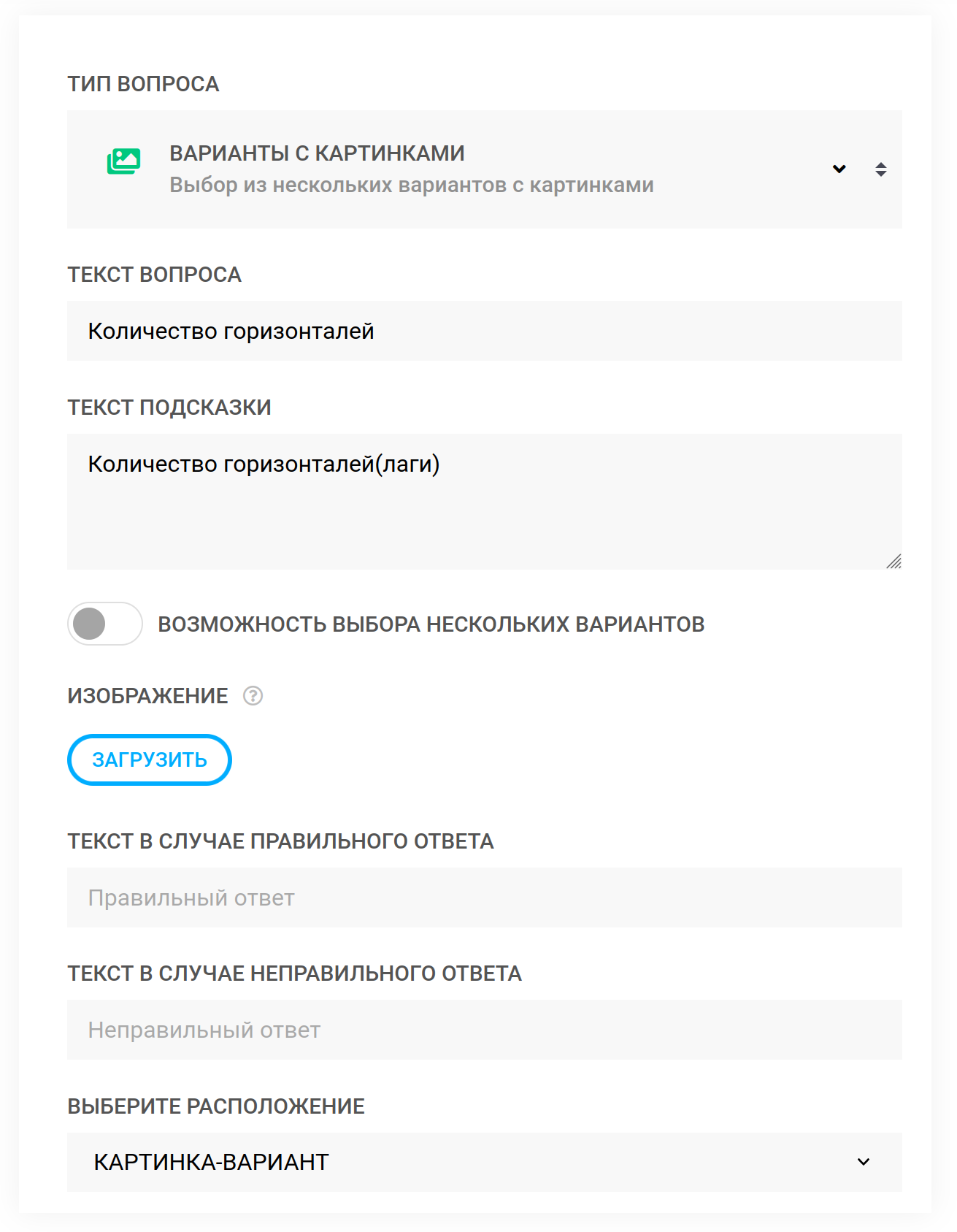Click the green picture-variants icon
Viewport: 957px width, 1232px height.
pos(123,161)
